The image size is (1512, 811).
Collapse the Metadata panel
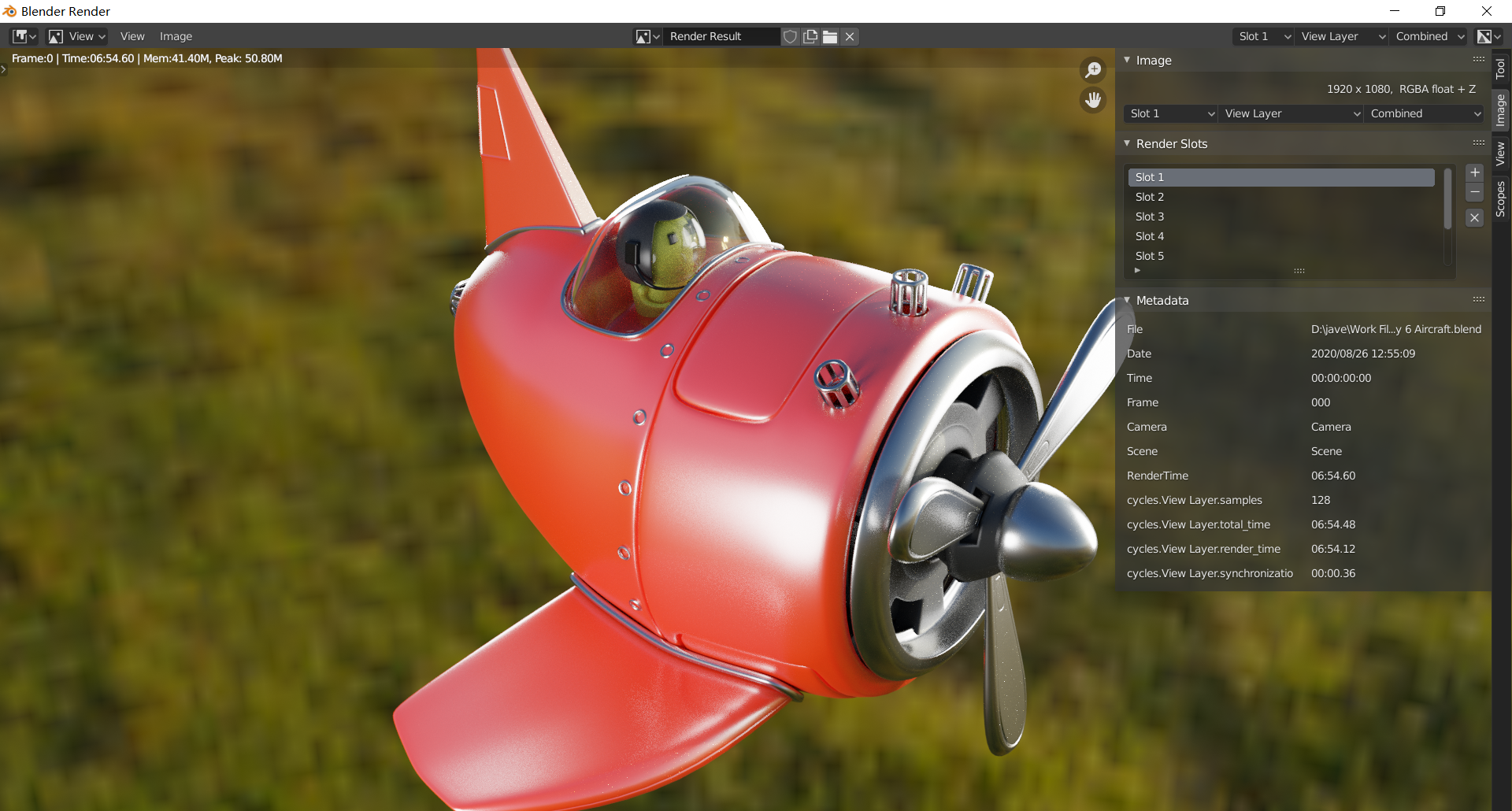[x=1128, y=300]
